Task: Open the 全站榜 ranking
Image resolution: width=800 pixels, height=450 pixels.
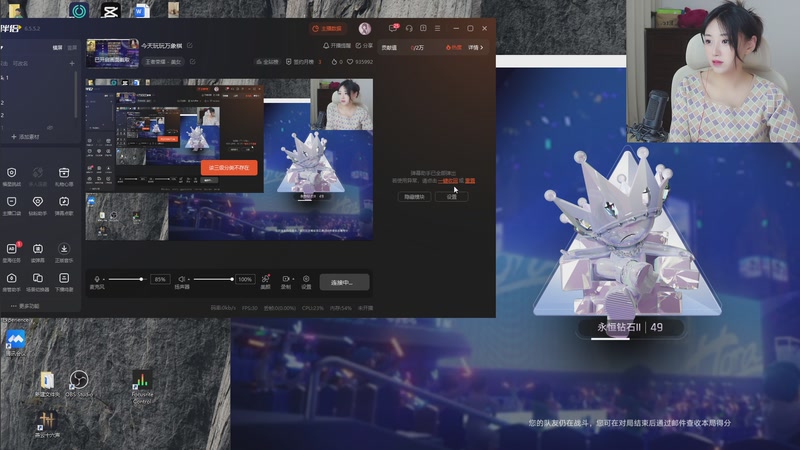Action: click(267, 62)
